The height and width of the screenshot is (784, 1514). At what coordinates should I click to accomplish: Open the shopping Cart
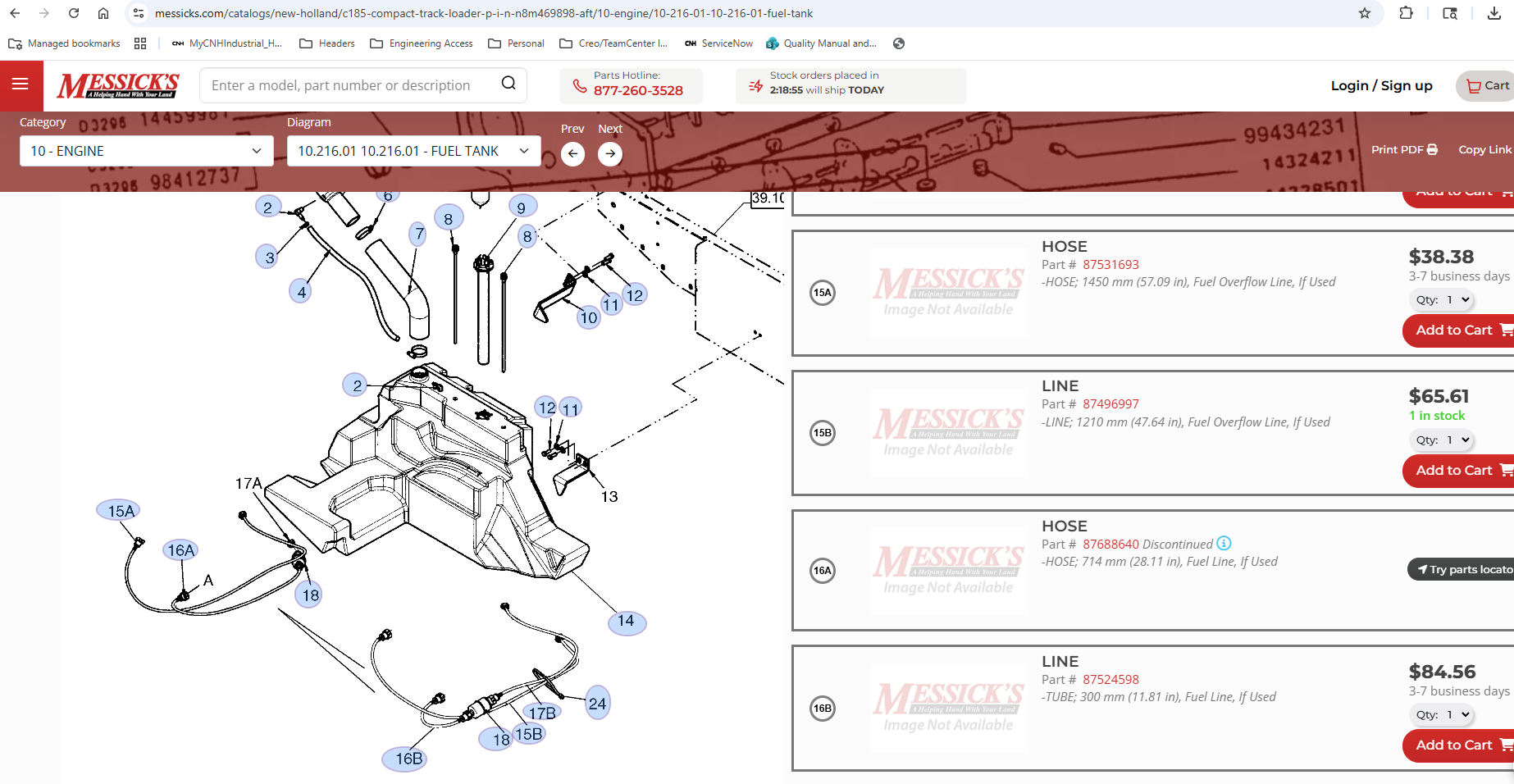[x=1486, y=85]
